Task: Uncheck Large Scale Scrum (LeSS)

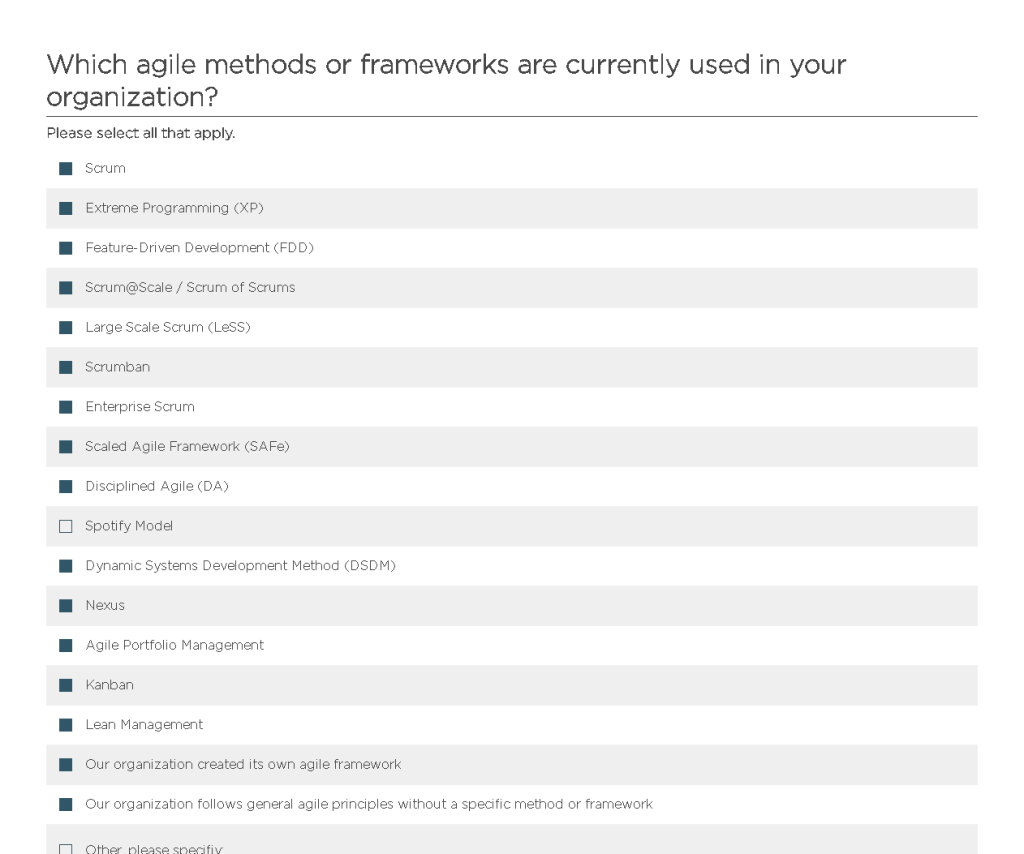Action: click(x=65, y=327)
